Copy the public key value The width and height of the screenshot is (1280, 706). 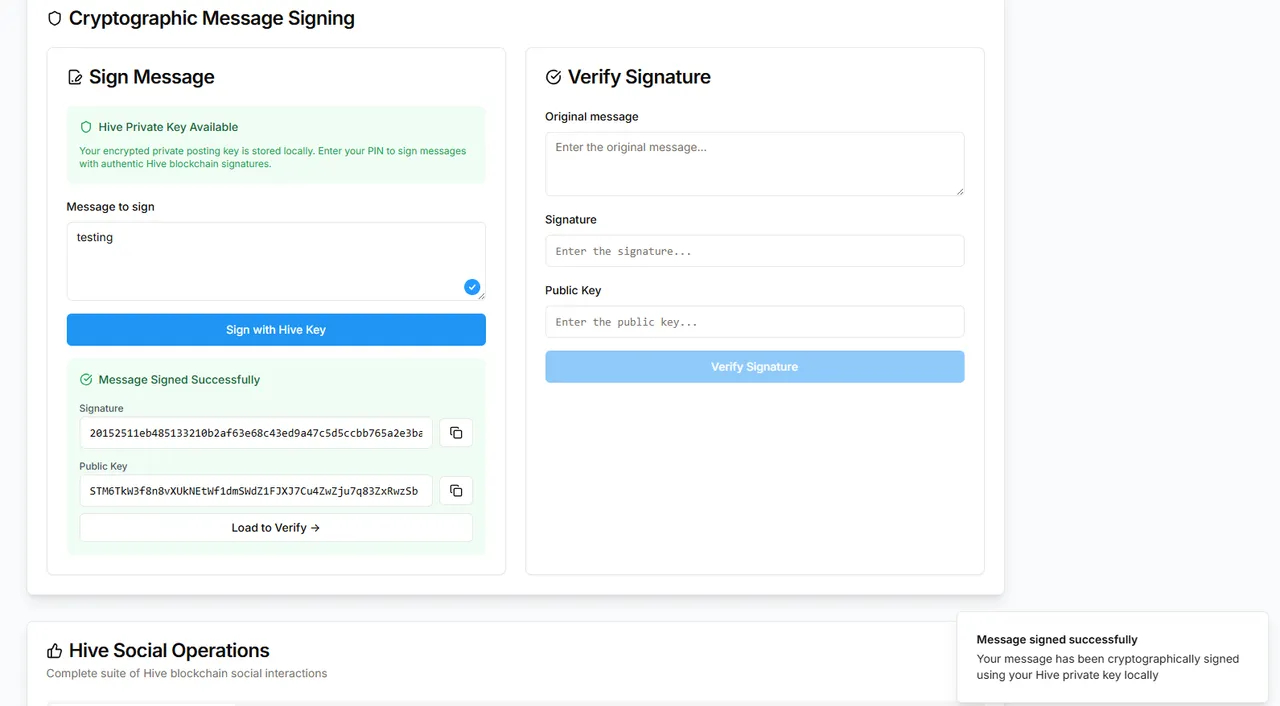pyautogui.click(x=456, y=491)
